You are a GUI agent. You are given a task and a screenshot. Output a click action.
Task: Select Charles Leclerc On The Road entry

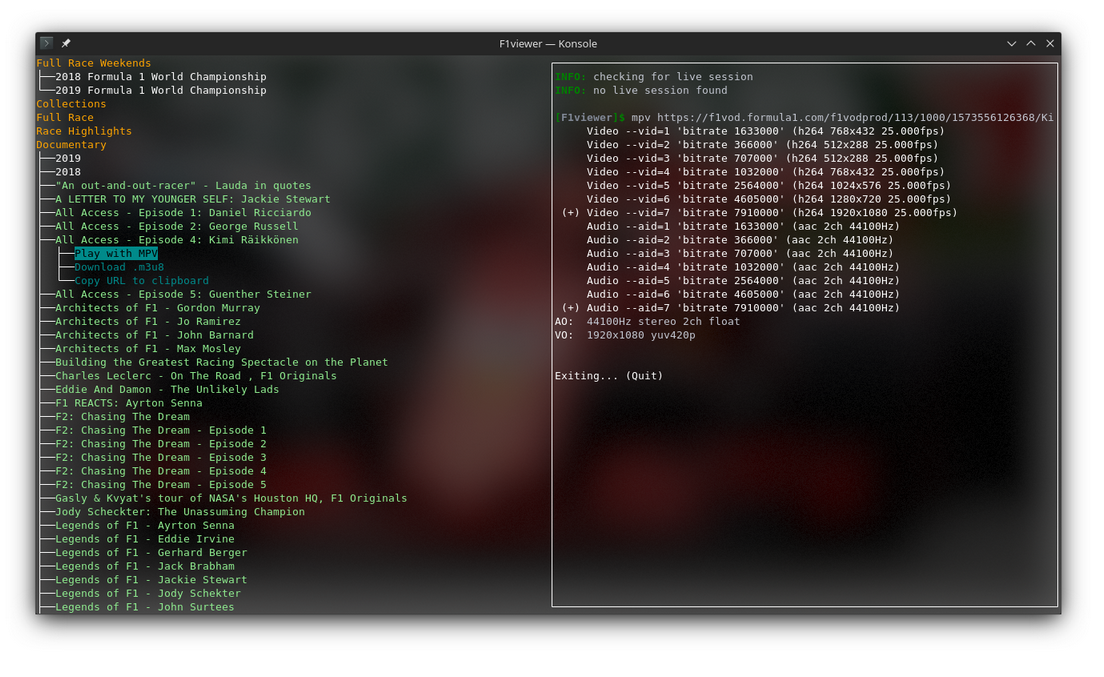[196, 376]
